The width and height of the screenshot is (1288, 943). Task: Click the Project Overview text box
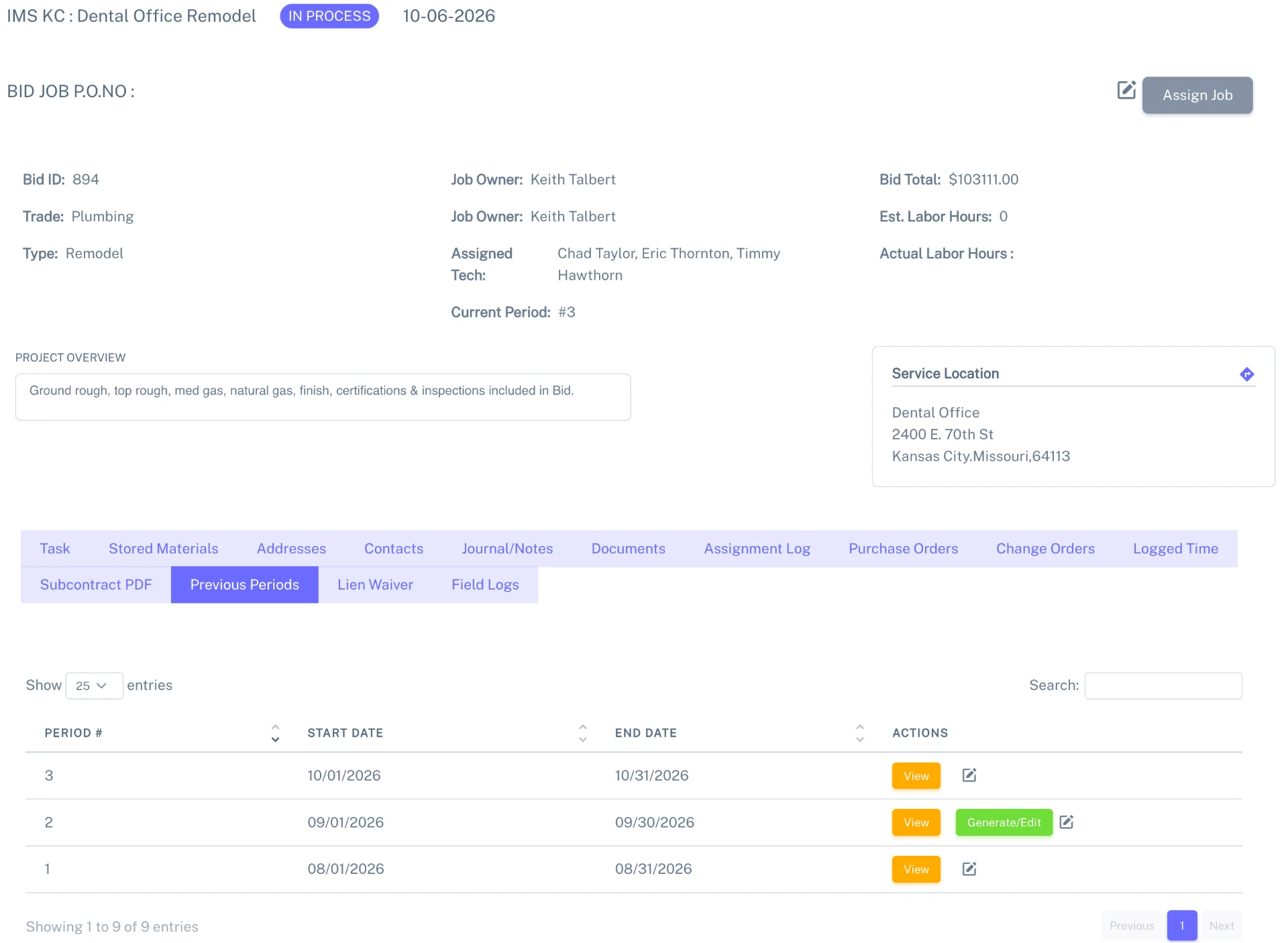[323, 397]
